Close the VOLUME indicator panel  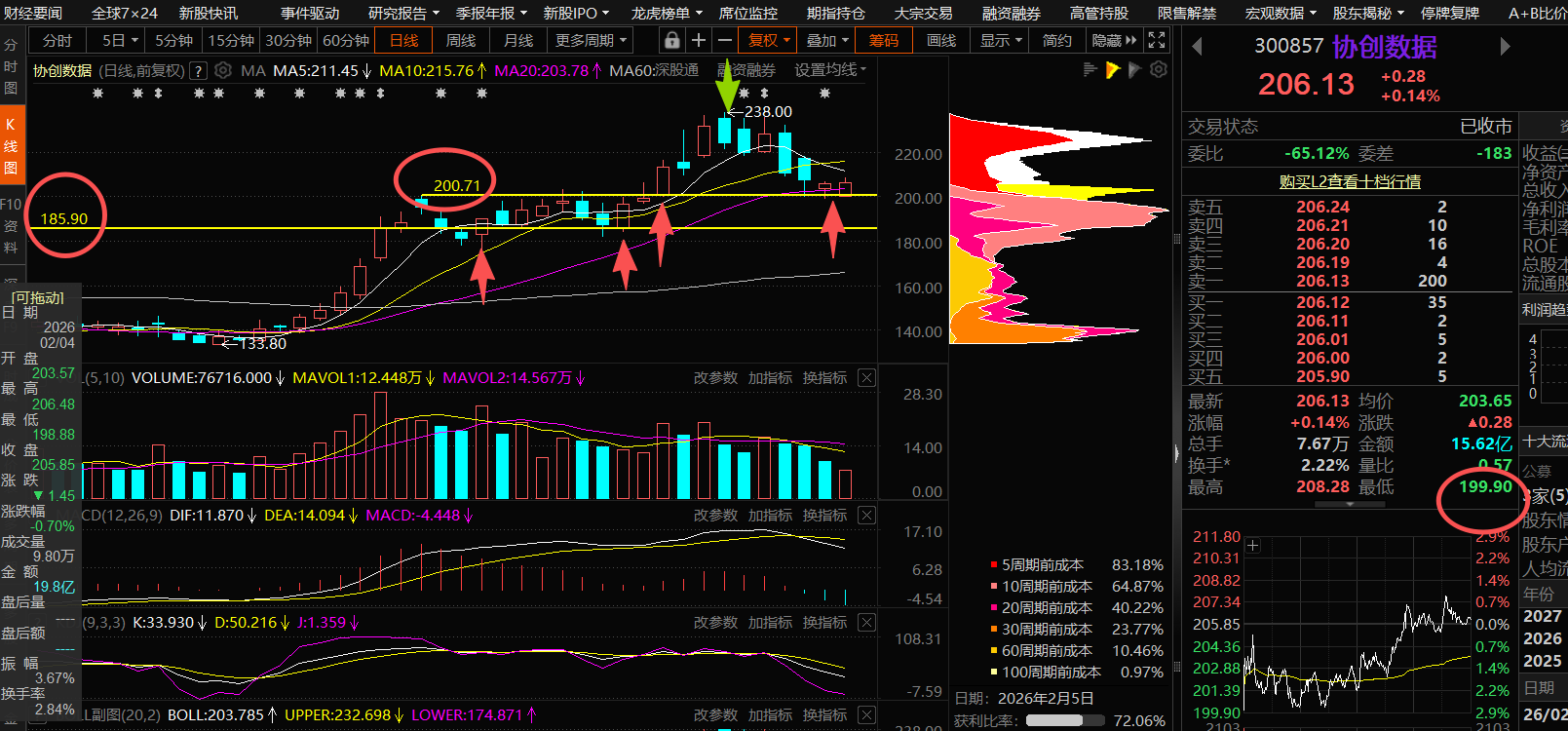click(x=866, y=377)
